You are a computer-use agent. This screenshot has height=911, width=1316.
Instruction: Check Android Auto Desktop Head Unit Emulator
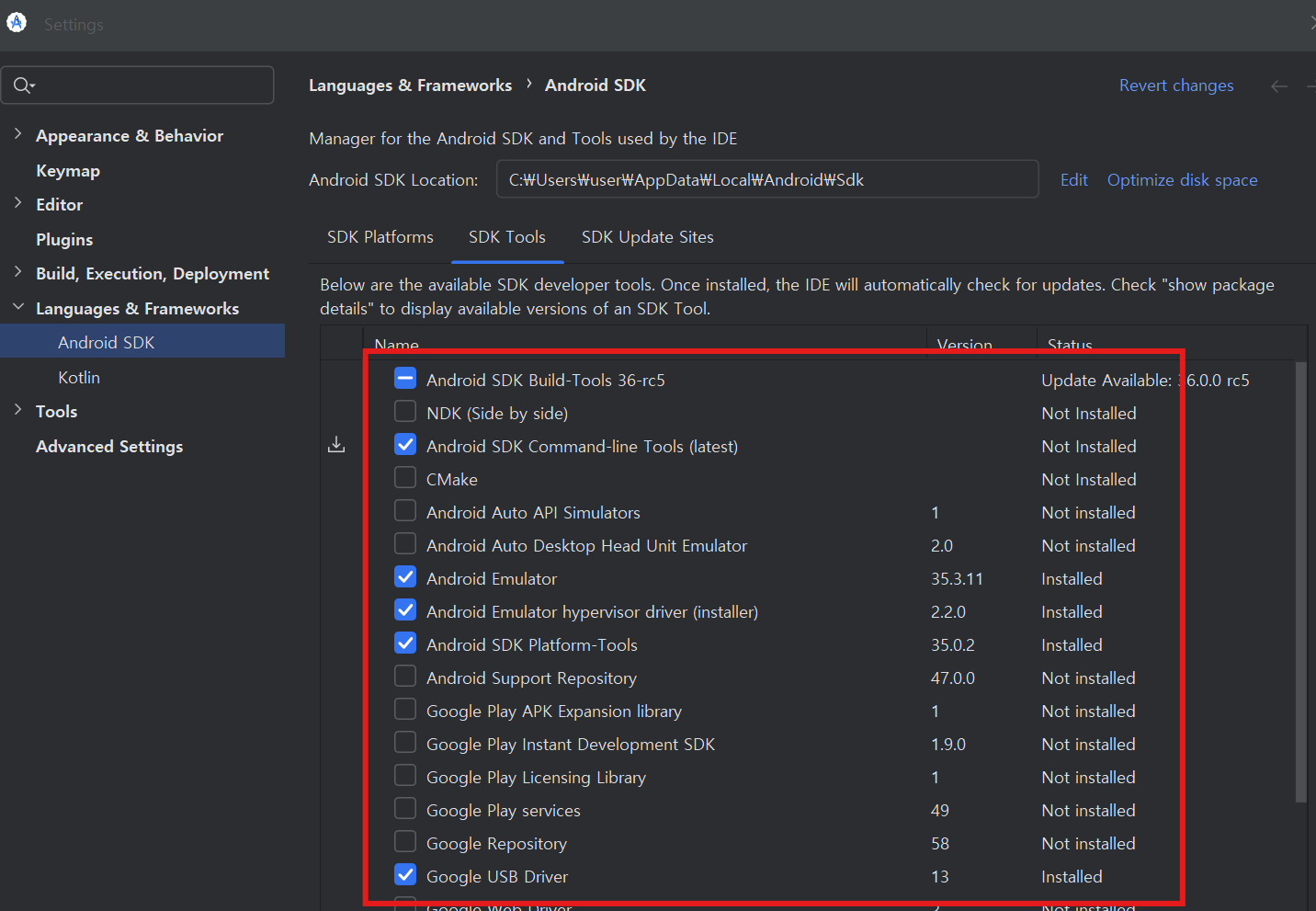pos(405,544)
